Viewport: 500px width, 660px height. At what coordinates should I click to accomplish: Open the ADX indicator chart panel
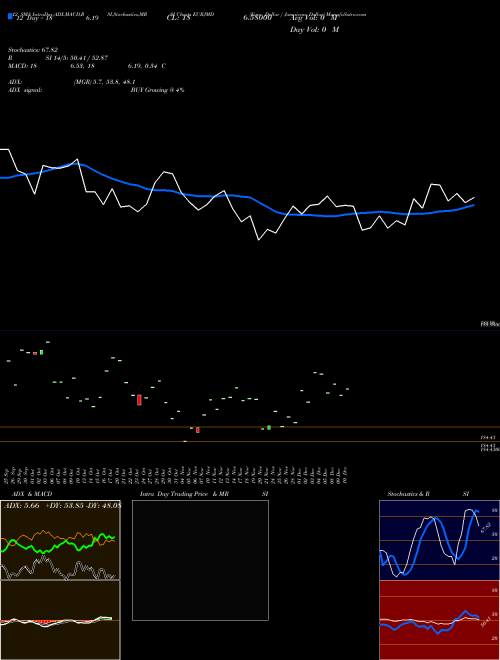pyautogui.click(x=60, y=540)
